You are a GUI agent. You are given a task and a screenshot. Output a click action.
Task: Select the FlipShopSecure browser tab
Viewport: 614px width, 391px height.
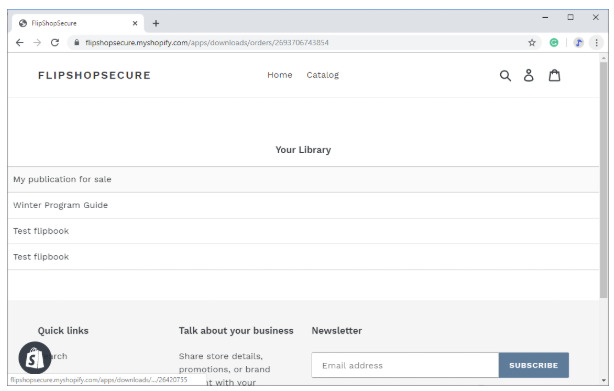78,23
